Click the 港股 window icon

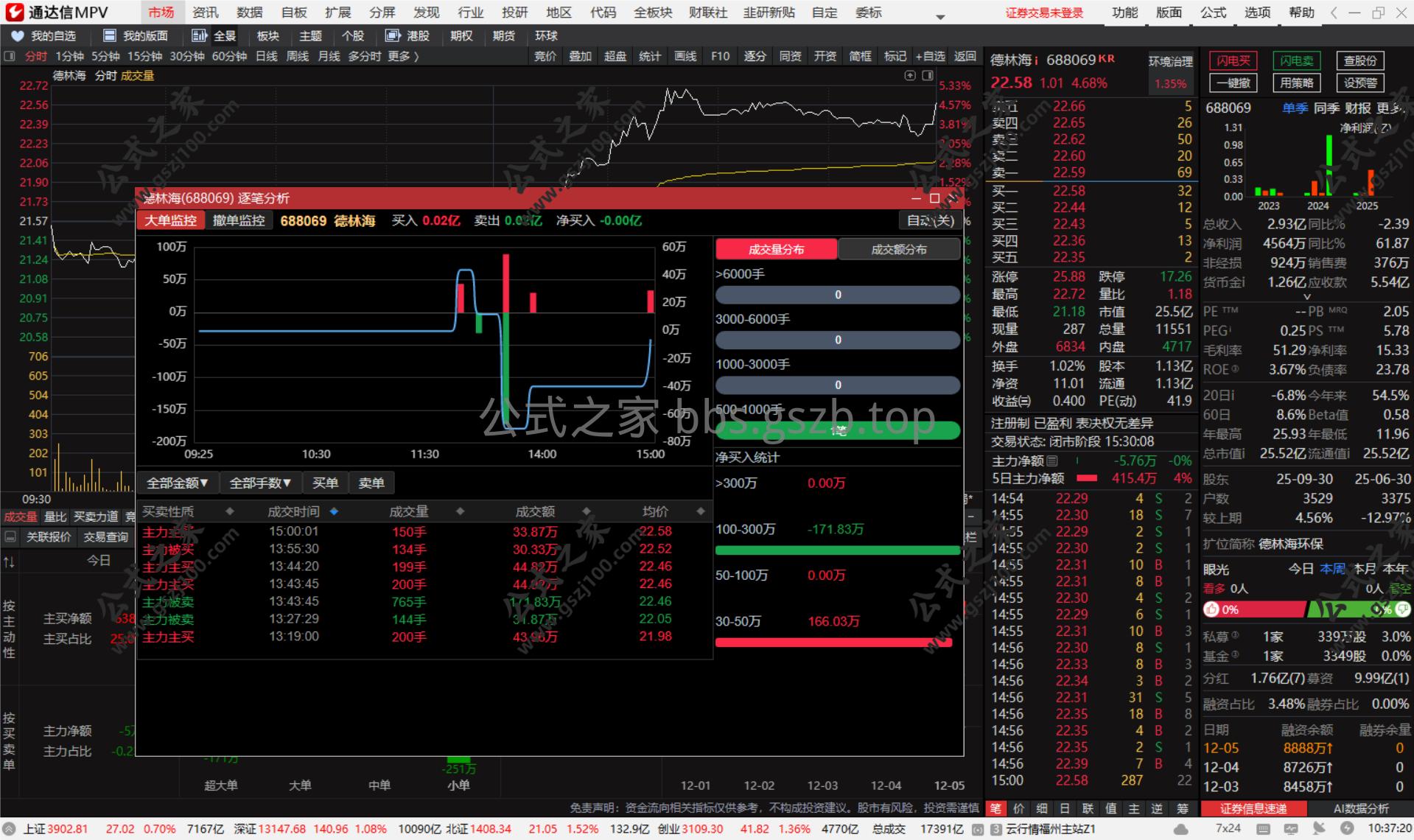tap(393, 36)
